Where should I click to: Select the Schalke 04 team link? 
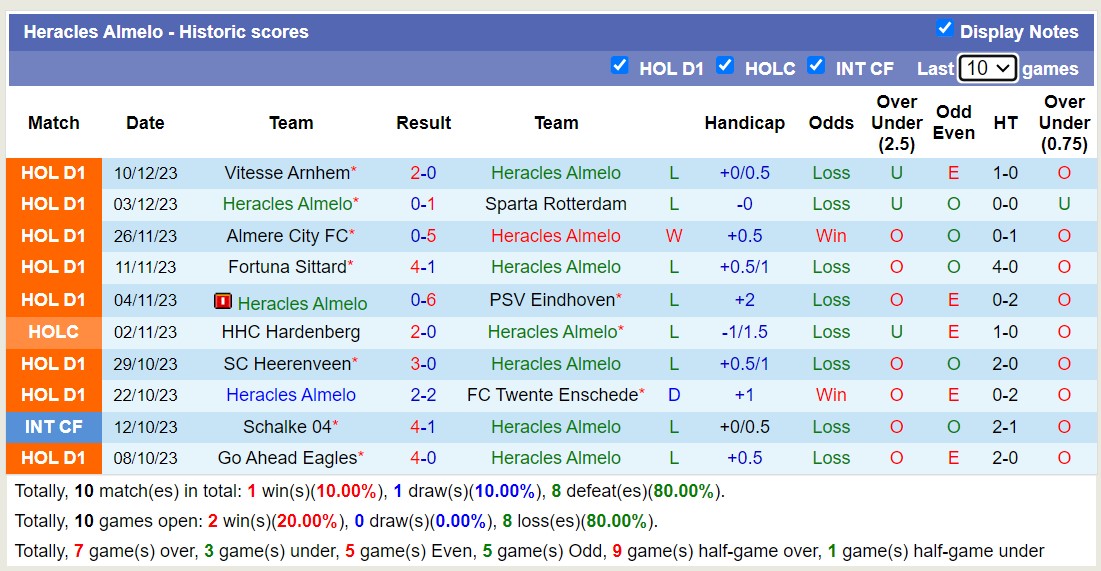point(286,427)
